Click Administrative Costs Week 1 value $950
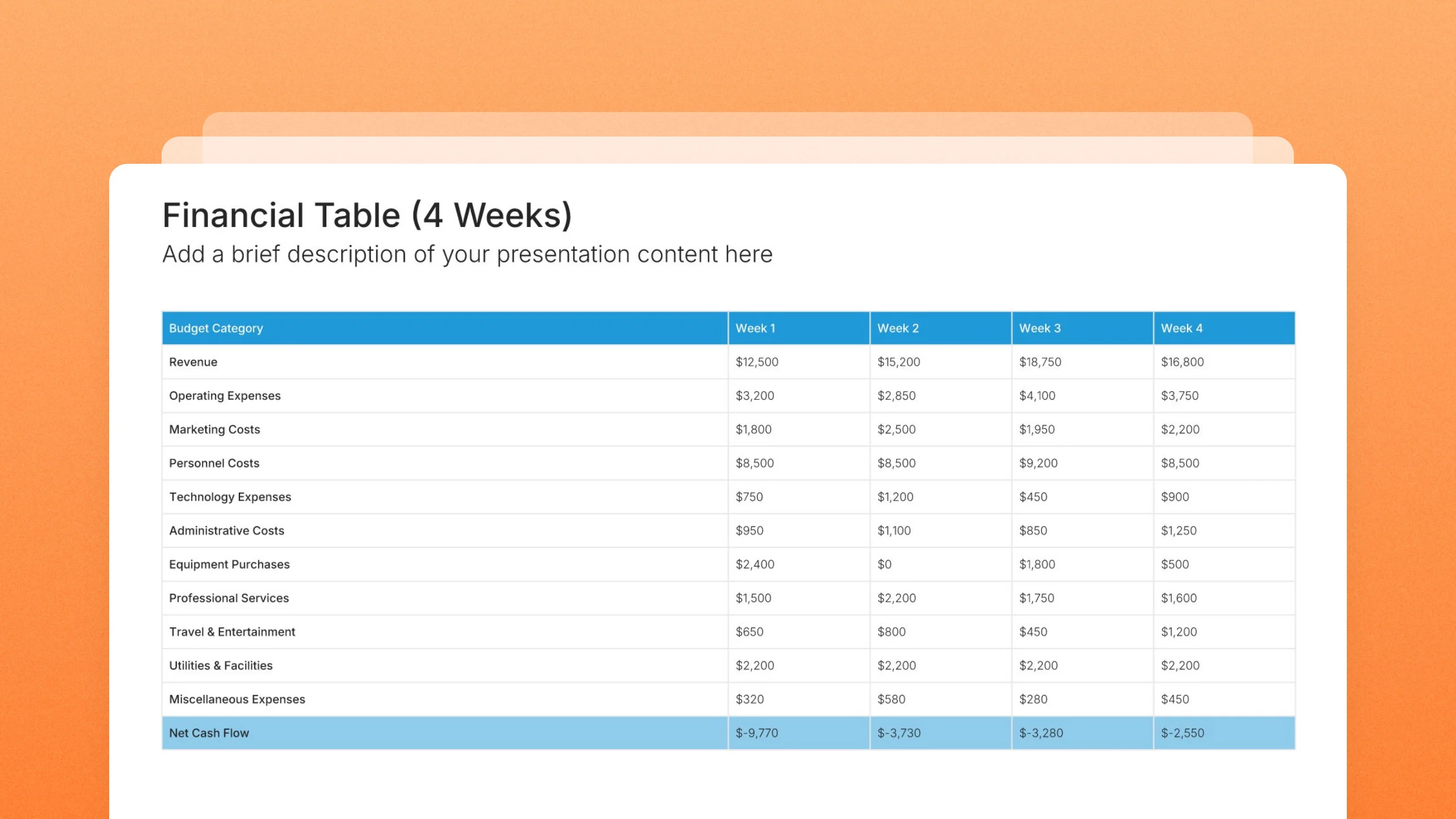This screenshot has height=819, width=1456. pos(750,531)
